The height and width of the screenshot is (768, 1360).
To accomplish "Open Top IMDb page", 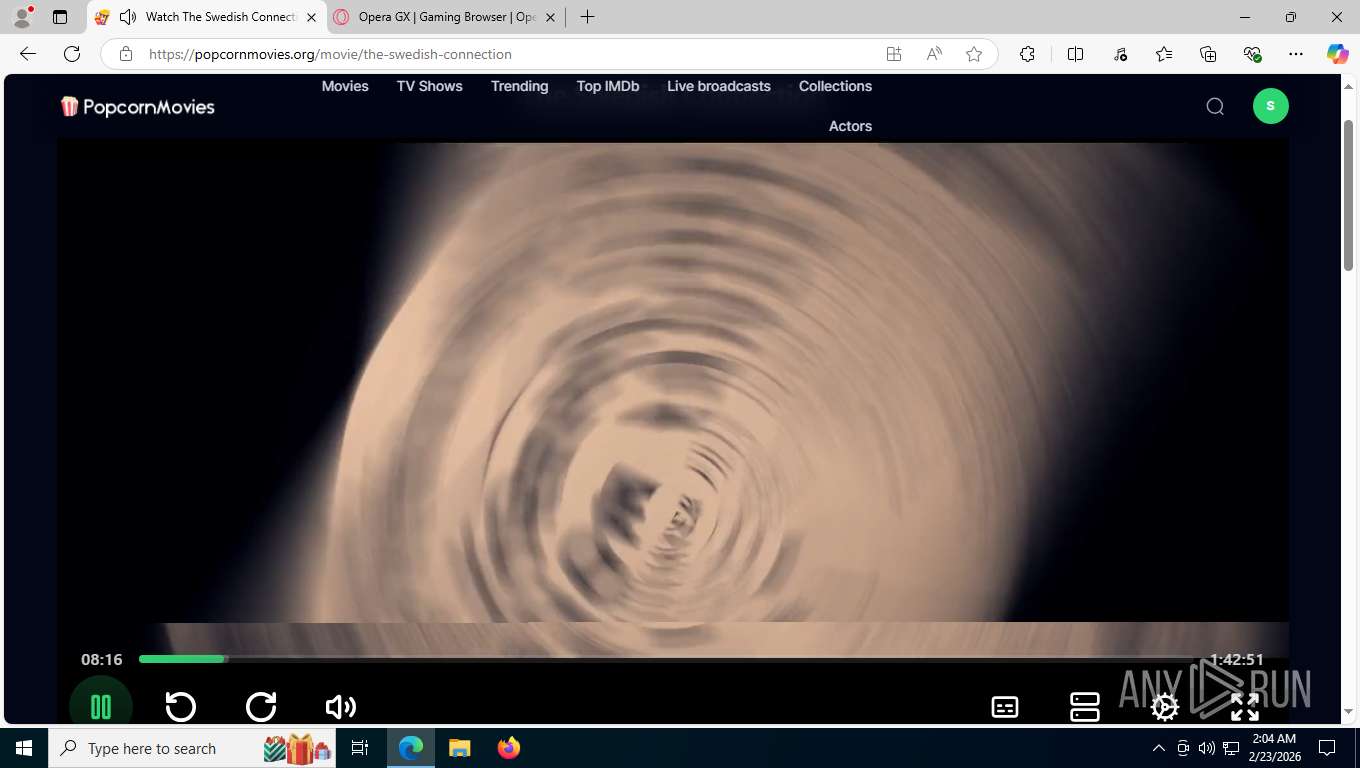I will pos(608,86).
